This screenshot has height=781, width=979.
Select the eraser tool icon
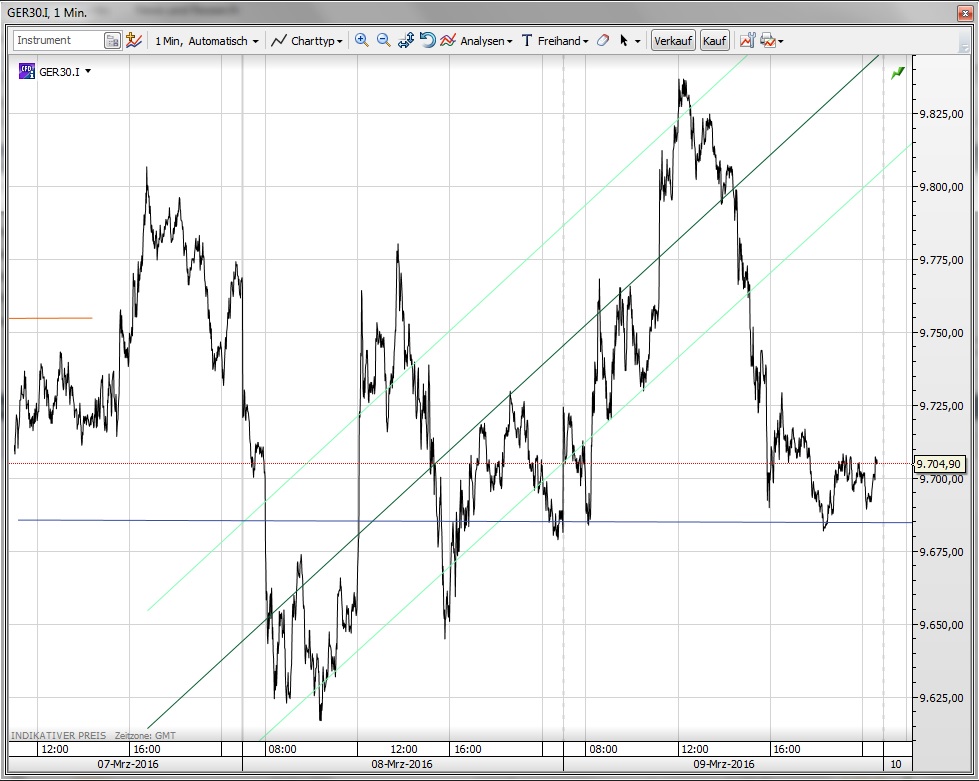pos(602,41)
